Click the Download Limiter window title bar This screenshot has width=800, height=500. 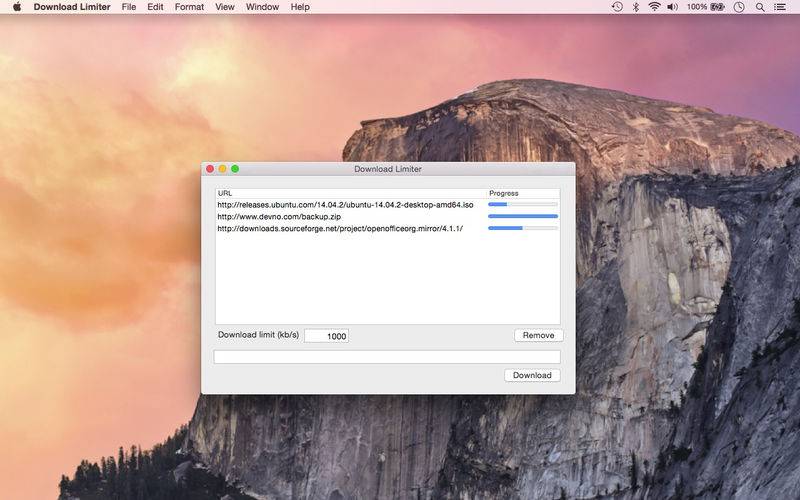(x=388, y=169)
